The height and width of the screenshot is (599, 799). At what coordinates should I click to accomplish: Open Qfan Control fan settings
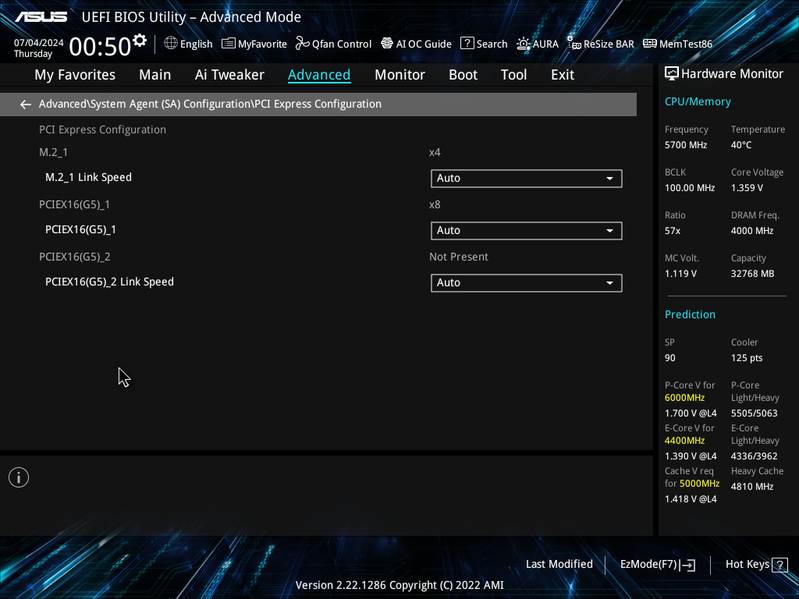coord(334,44)
